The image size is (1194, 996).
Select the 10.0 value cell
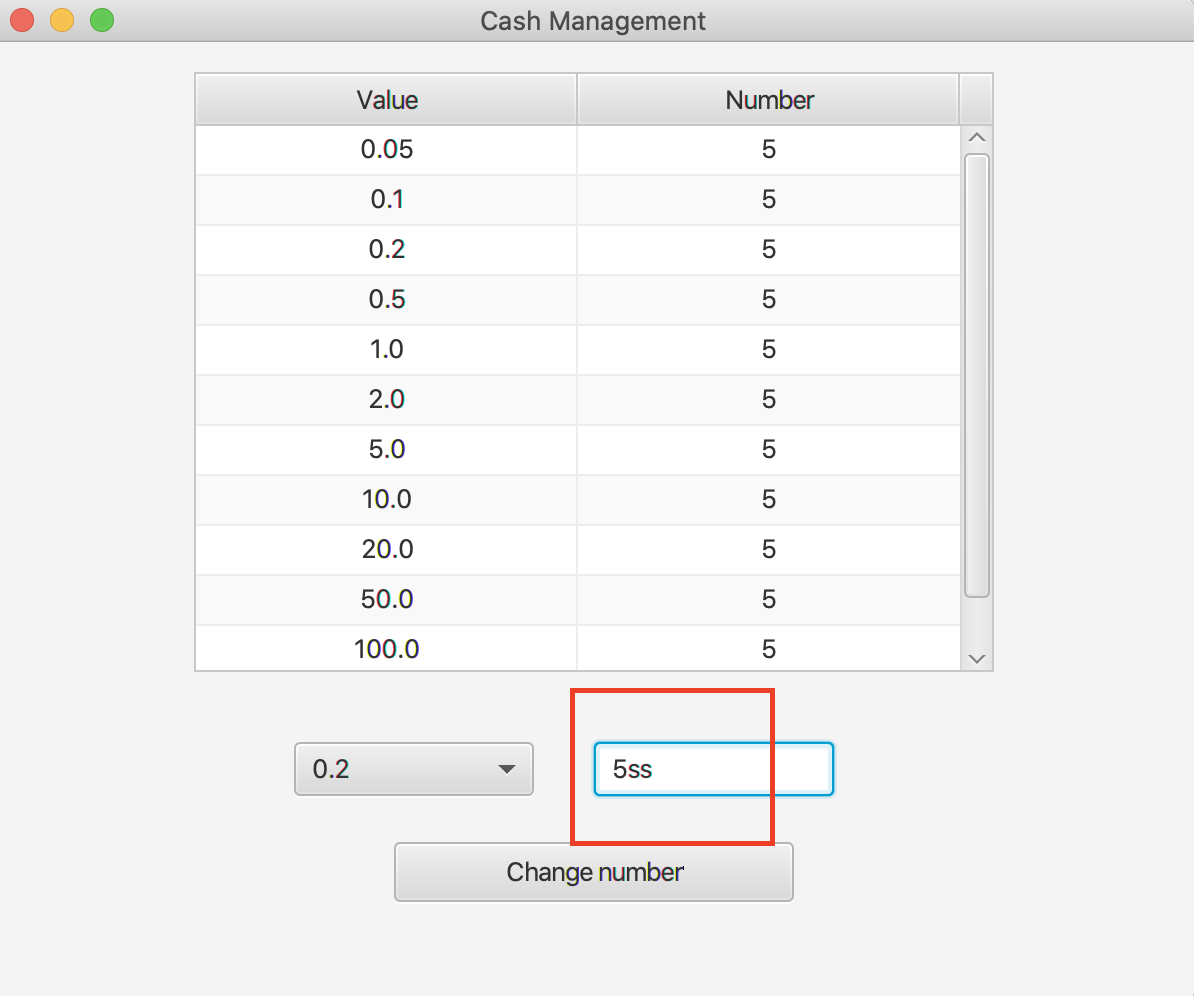click(386, 500)
